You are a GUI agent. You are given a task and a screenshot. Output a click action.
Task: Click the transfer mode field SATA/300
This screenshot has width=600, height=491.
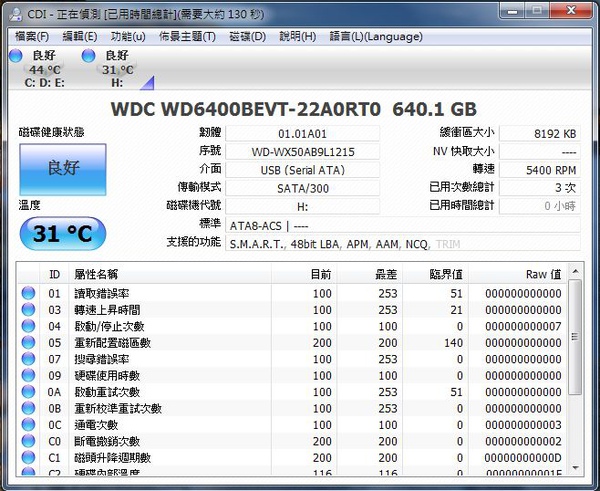click(x=302, y=188)
